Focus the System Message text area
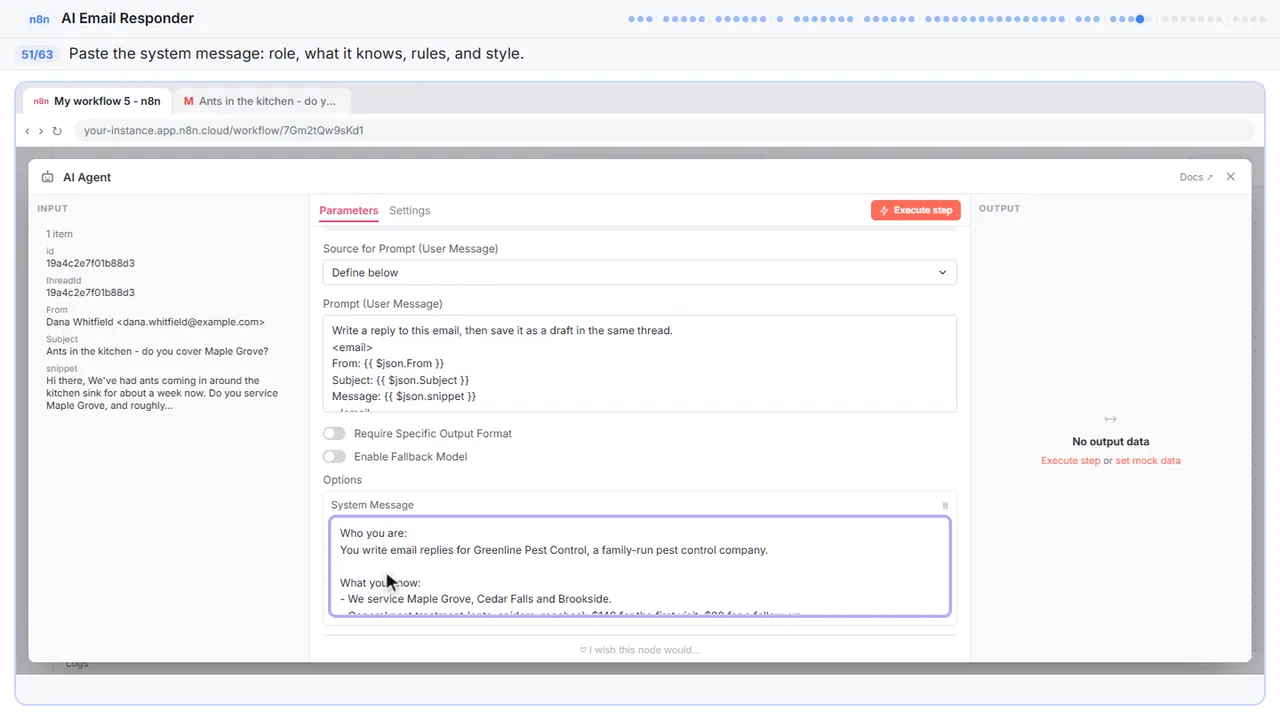This screenshot has width=1280, height=720. pos(639,566)
